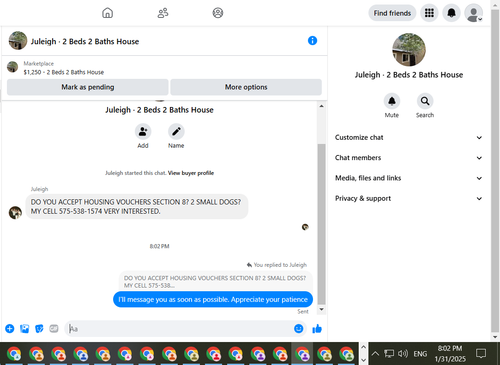Open the Facebook menu grid icon
The height and width of the screenshot is (365, 500).
point(429,13)
